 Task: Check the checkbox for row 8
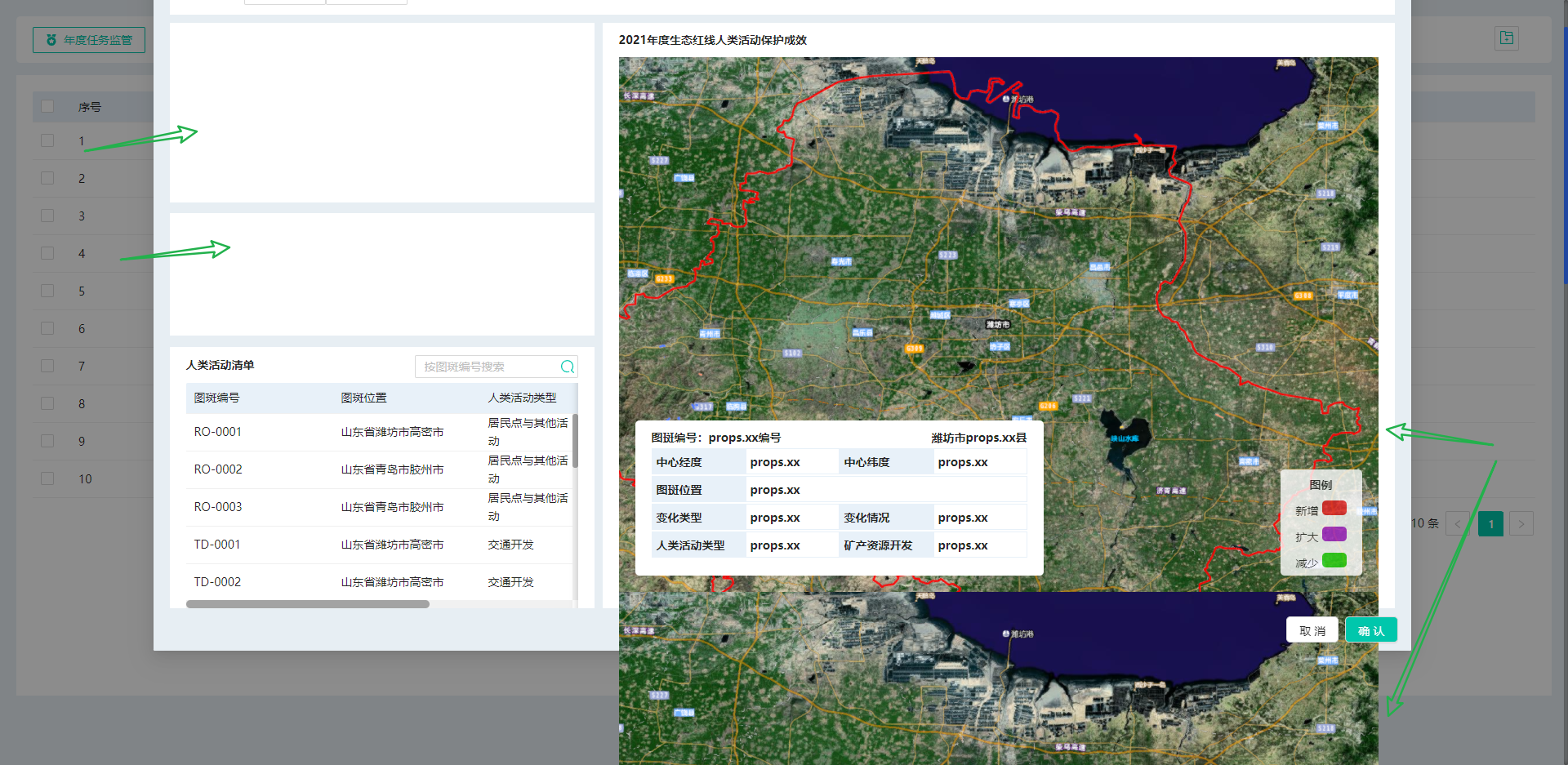pos(47,403)
